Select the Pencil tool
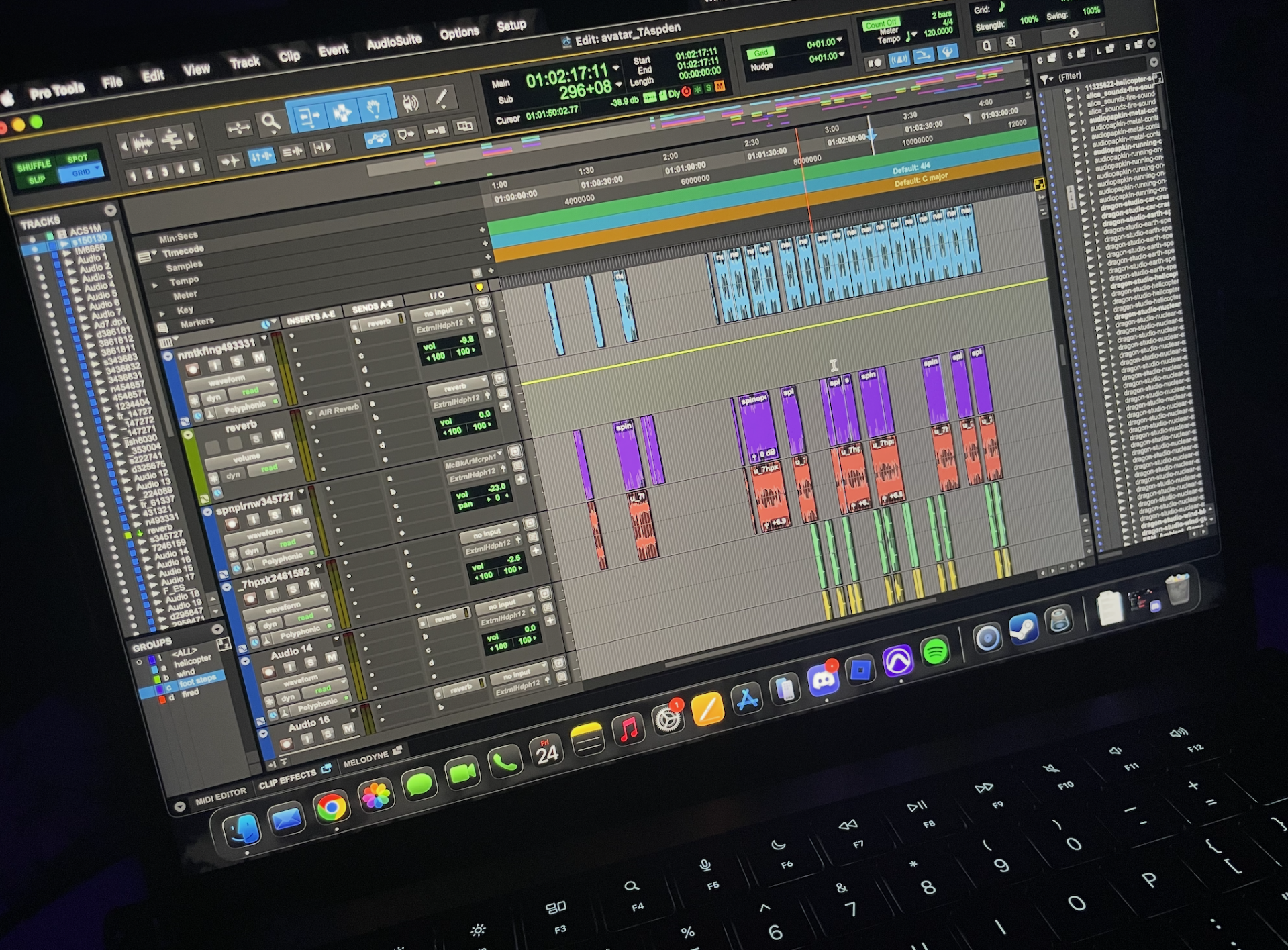The height and width of the screenshot is (950, 1288). (442, 99)
